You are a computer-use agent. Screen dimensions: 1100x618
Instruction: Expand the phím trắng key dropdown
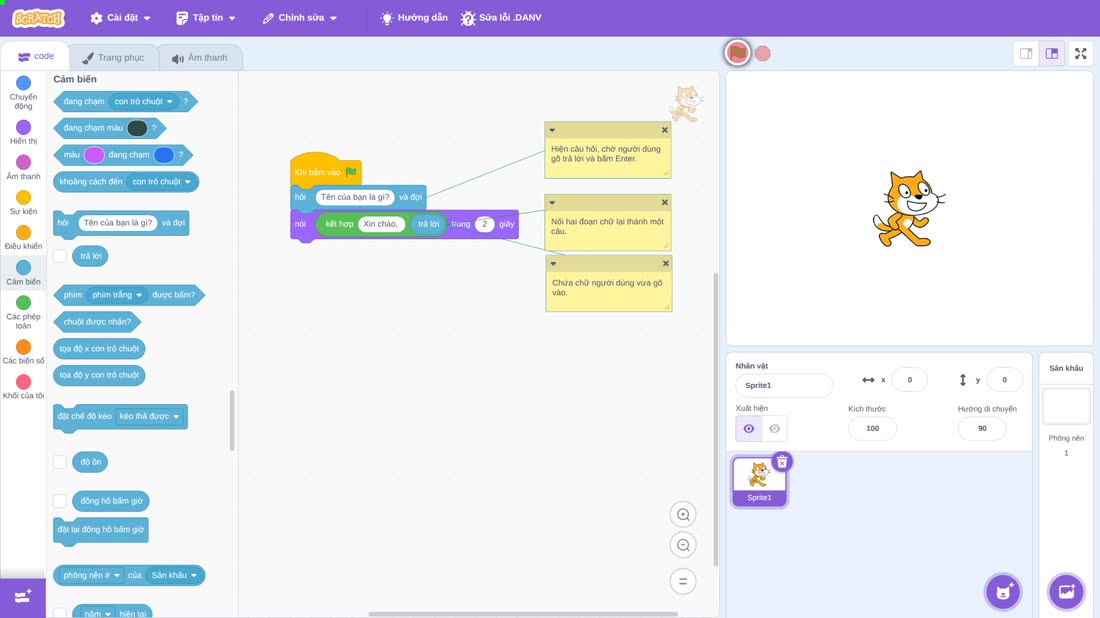point(117,295)
